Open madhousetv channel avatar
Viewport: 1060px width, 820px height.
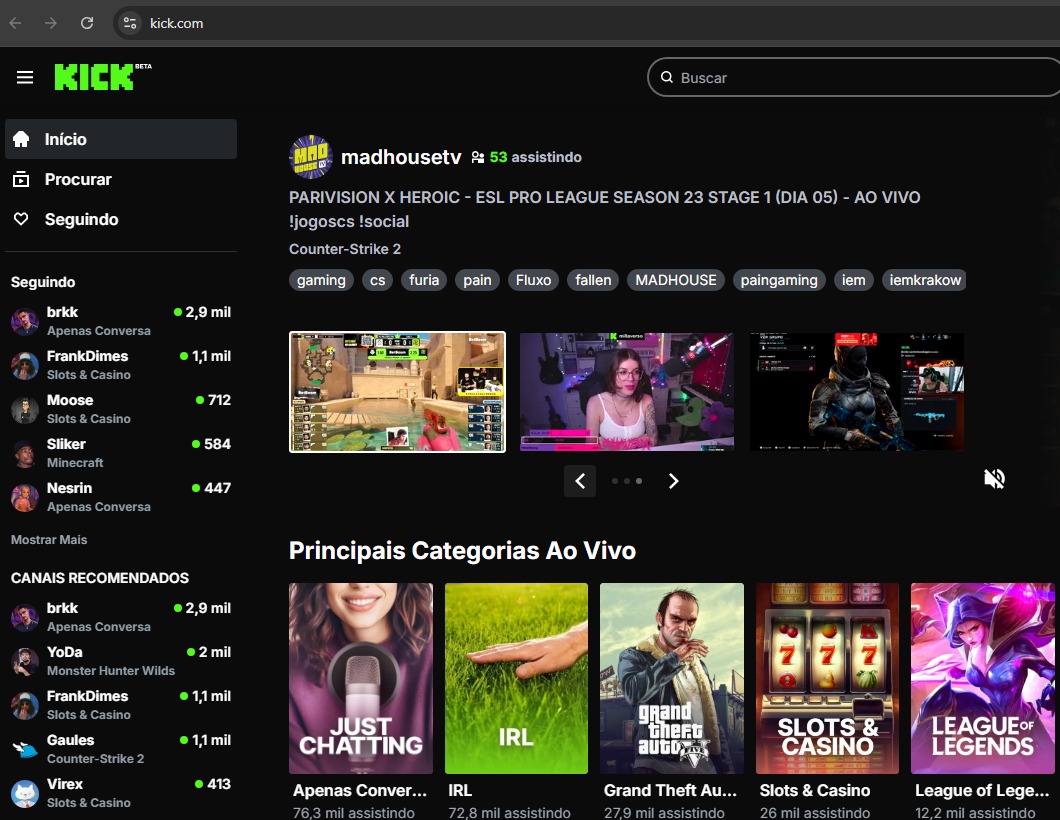(310, 157)
